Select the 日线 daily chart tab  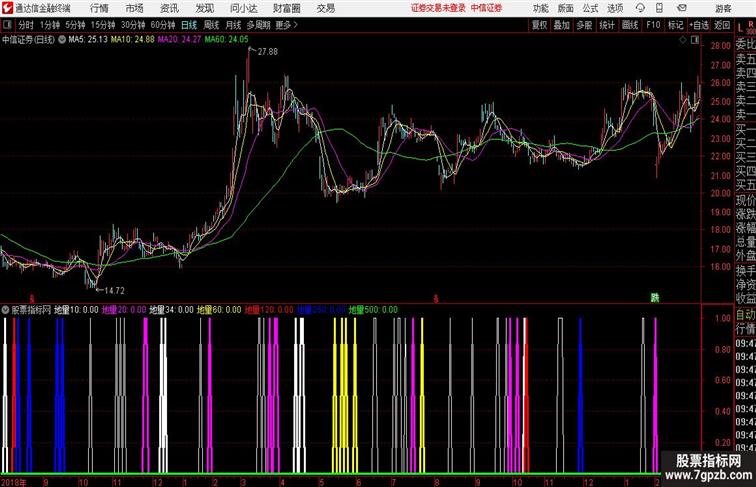[x=189, y=25]
